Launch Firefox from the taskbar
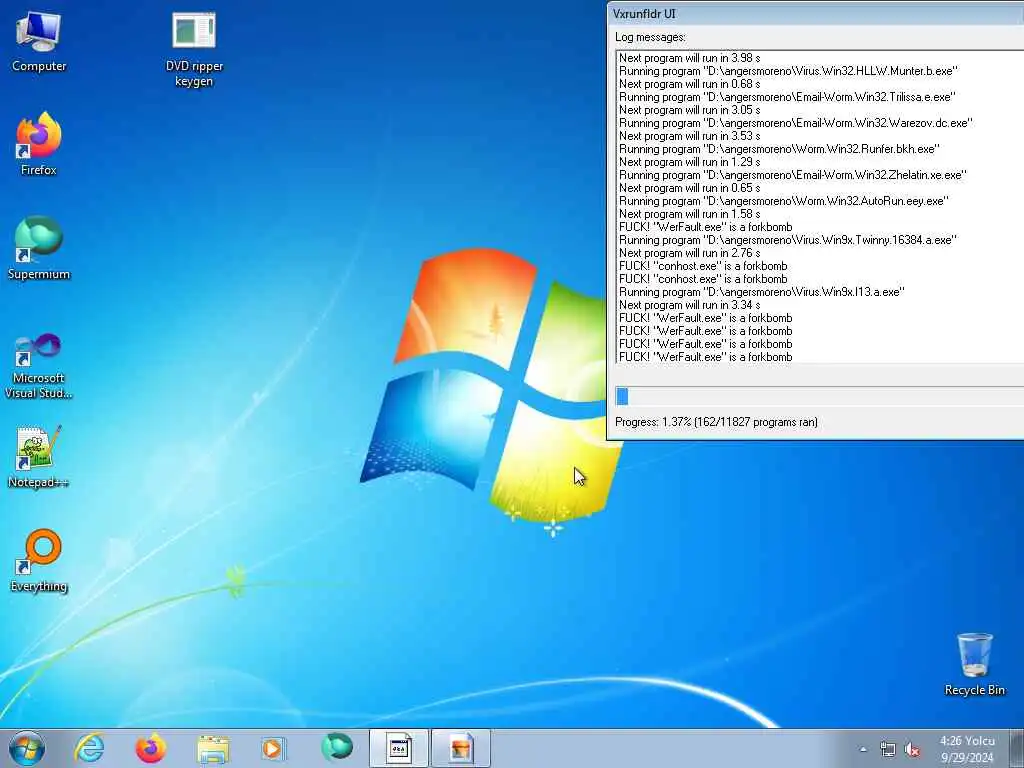1024x768 pixels. (x=150, y=748)
